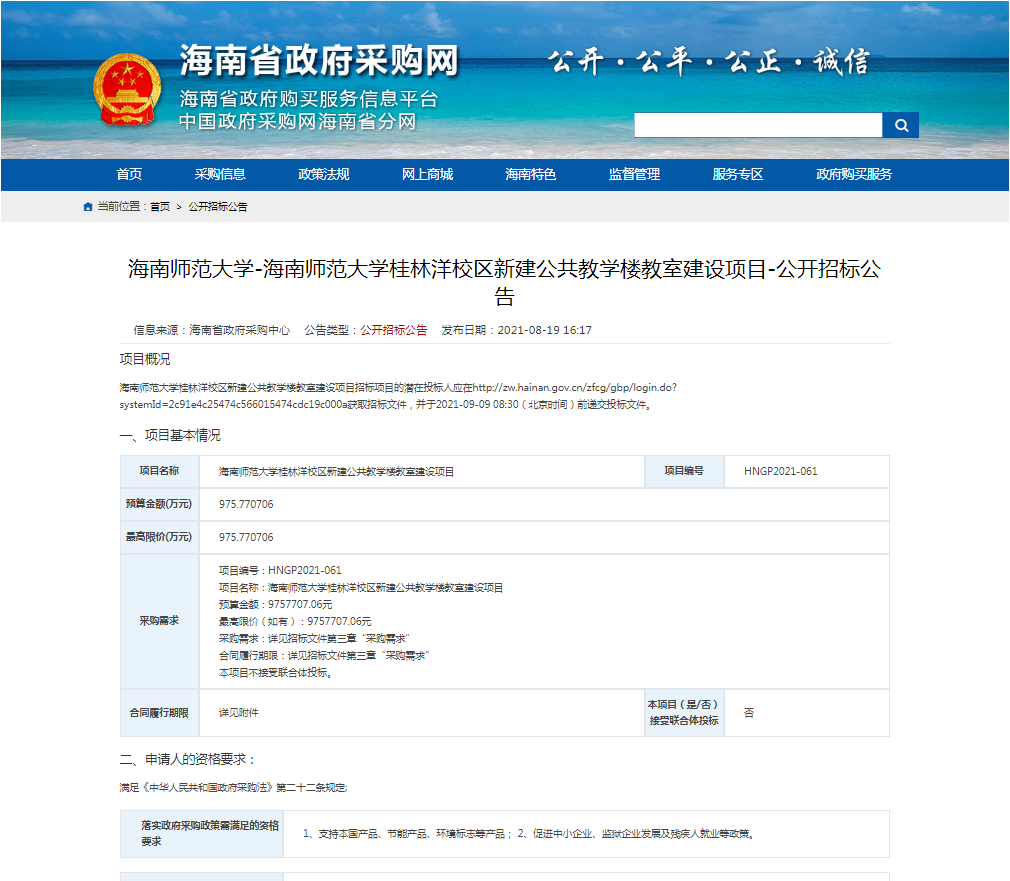
Task: Click the zw.hainan.gov.cn login URL text
Action: pyautogui.click(x=398, y=396)
